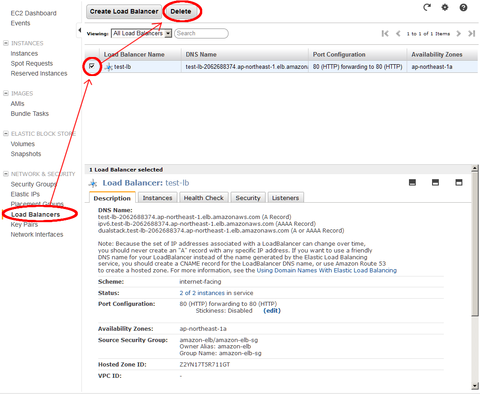This screenshot has width=480, height=395.
Task: Set details pane to half-height layout icon
Action: click(x=435, y=182)
